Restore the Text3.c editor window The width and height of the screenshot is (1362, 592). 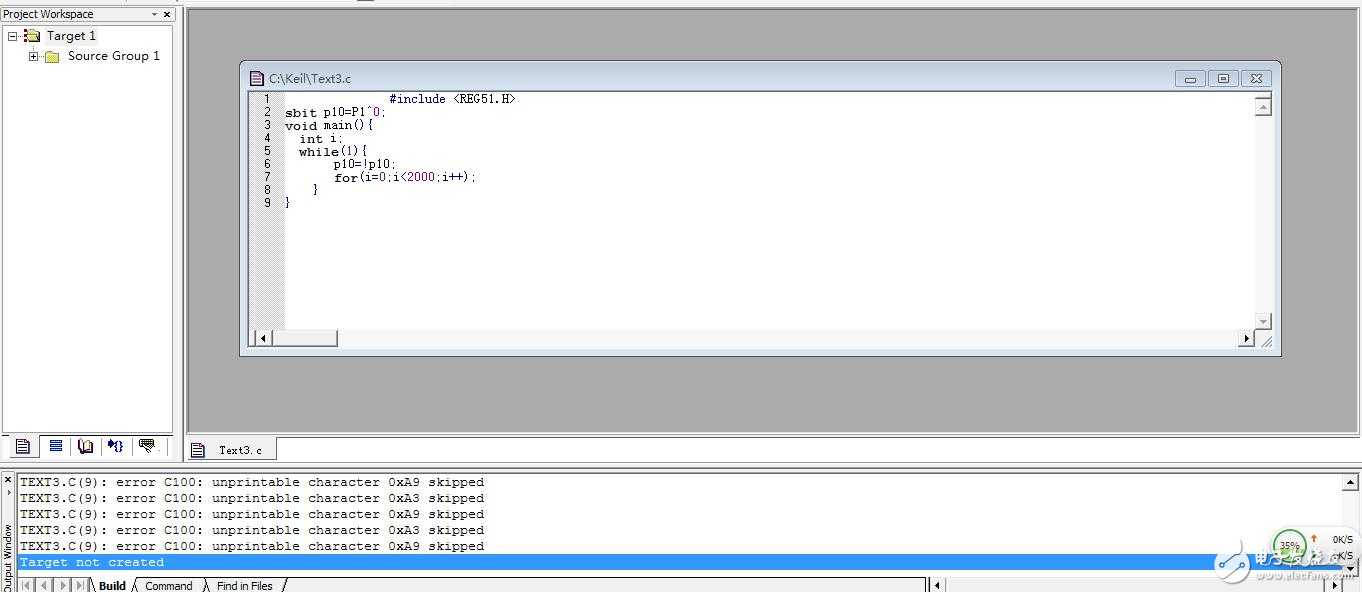[x=1223, y=79]
